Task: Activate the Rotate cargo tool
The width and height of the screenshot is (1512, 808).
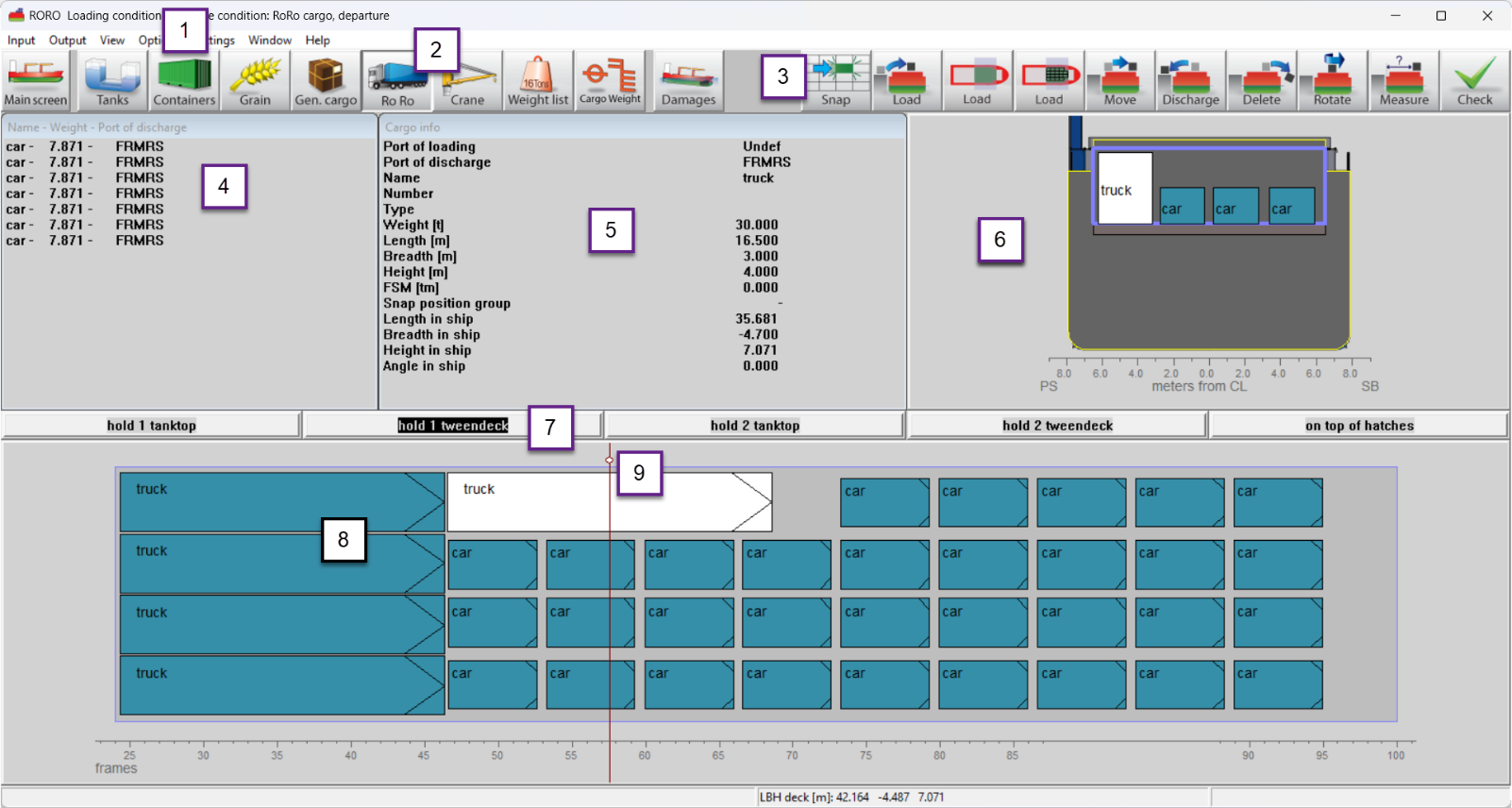Action: [x=1332, y=81]
